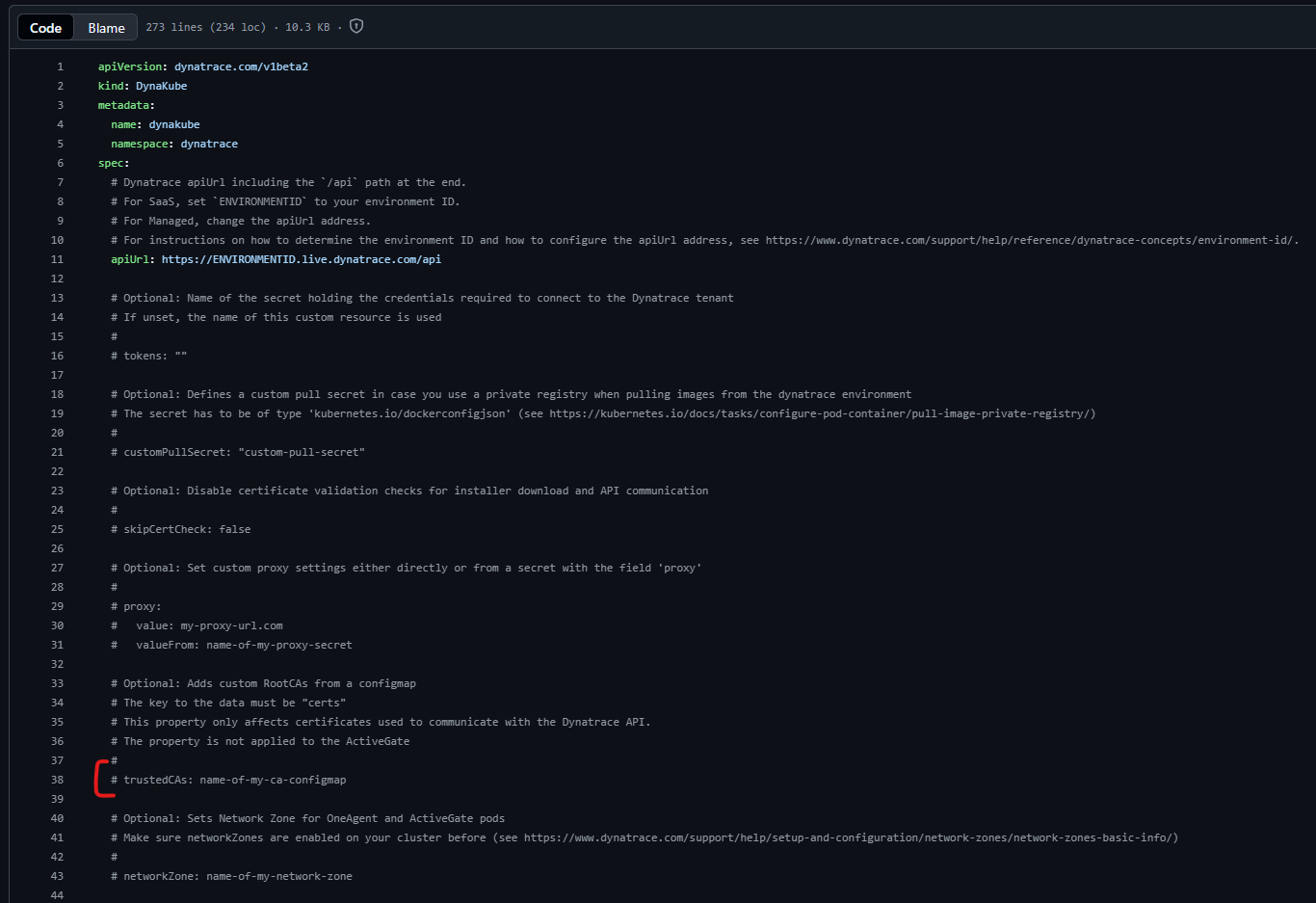Click line number 43 for networkZone
This screenshot has width=1316, height=903.
pyautogui.click(x=57, y=876)
